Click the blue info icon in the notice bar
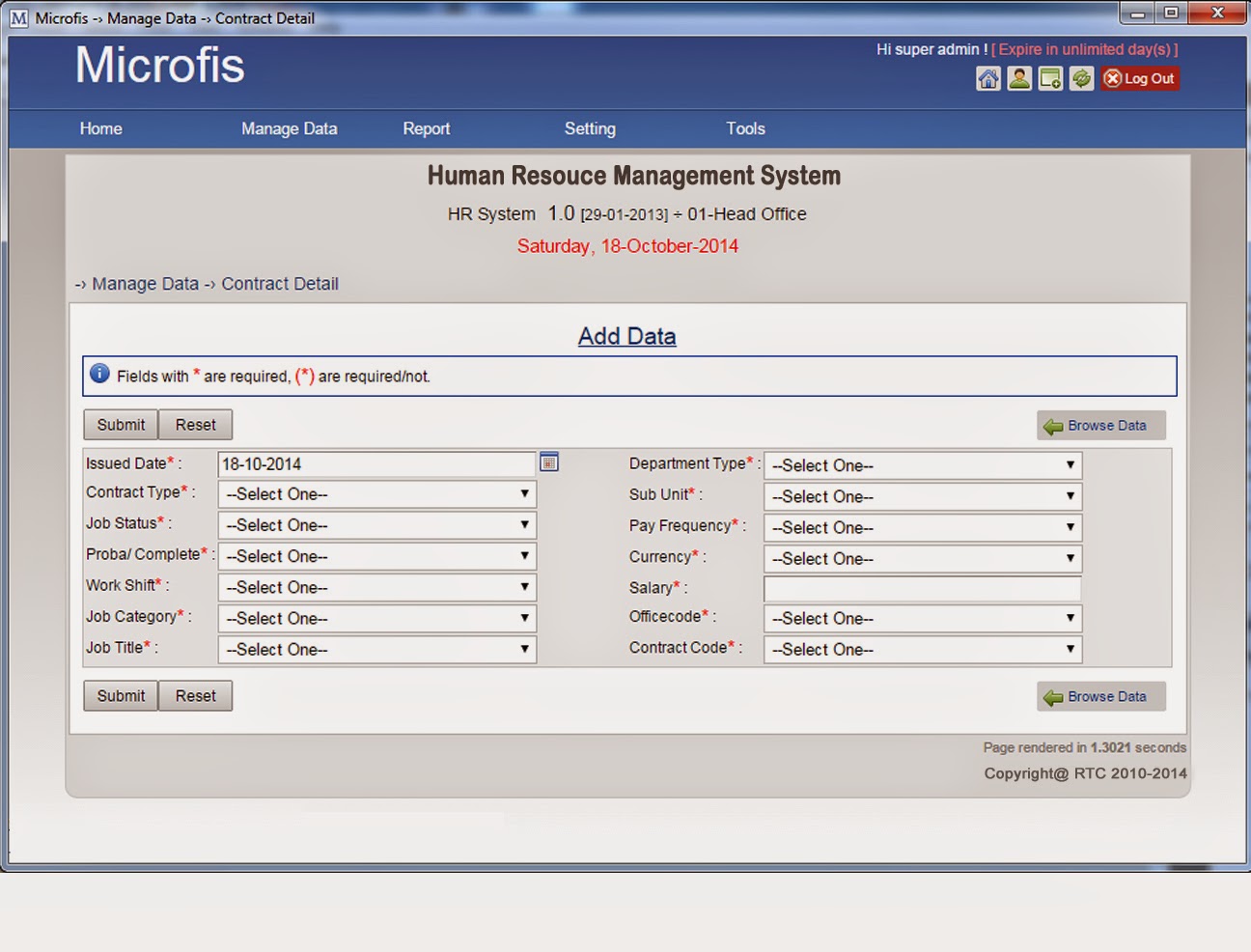 tap(99, 373)
